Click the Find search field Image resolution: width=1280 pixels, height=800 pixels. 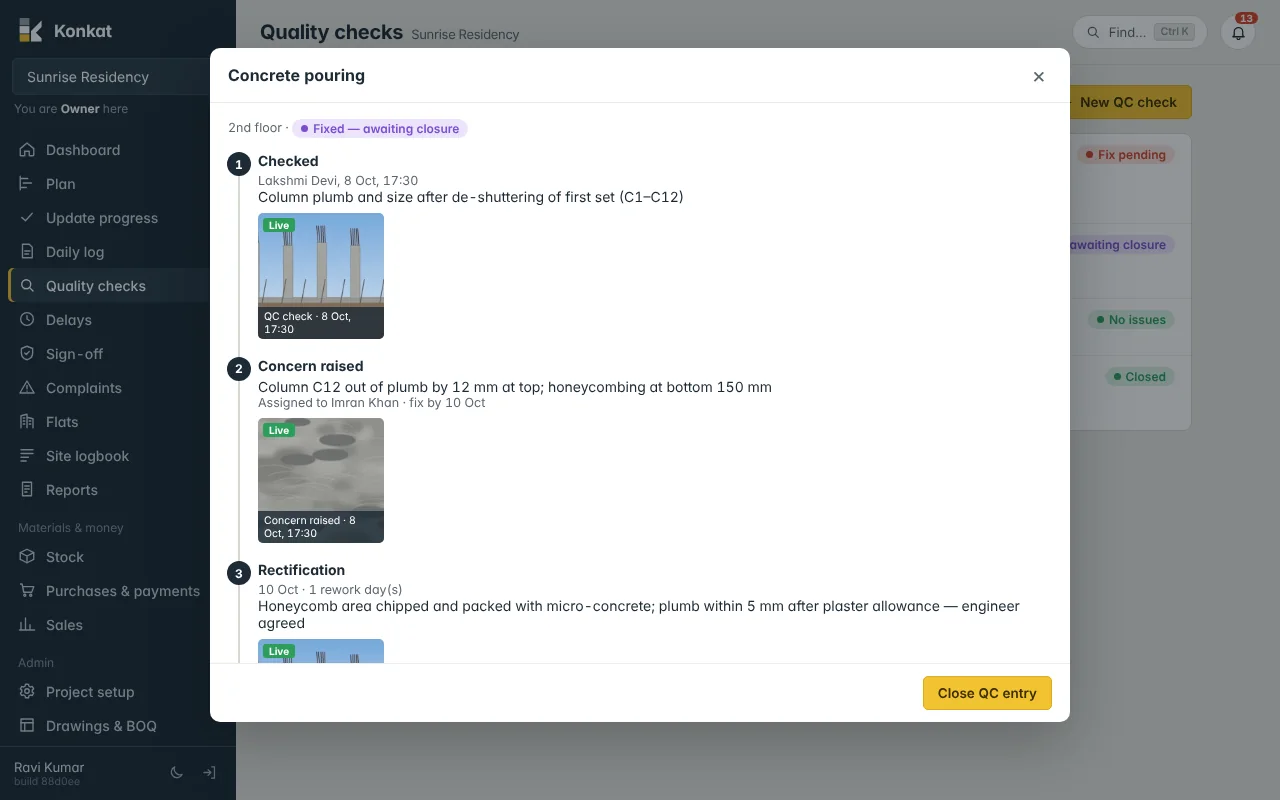coord(1140,32)
